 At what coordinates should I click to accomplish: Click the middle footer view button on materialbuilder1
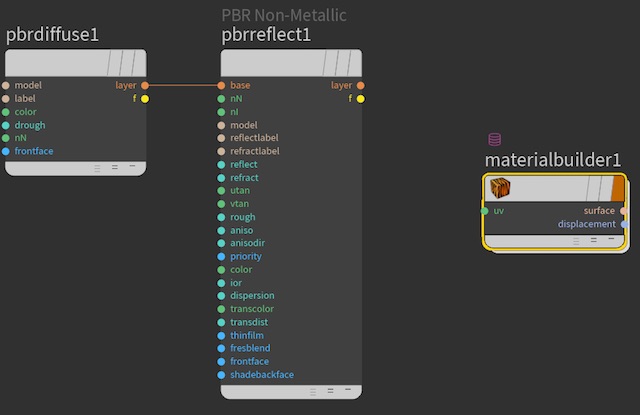[x=592, y=240]
